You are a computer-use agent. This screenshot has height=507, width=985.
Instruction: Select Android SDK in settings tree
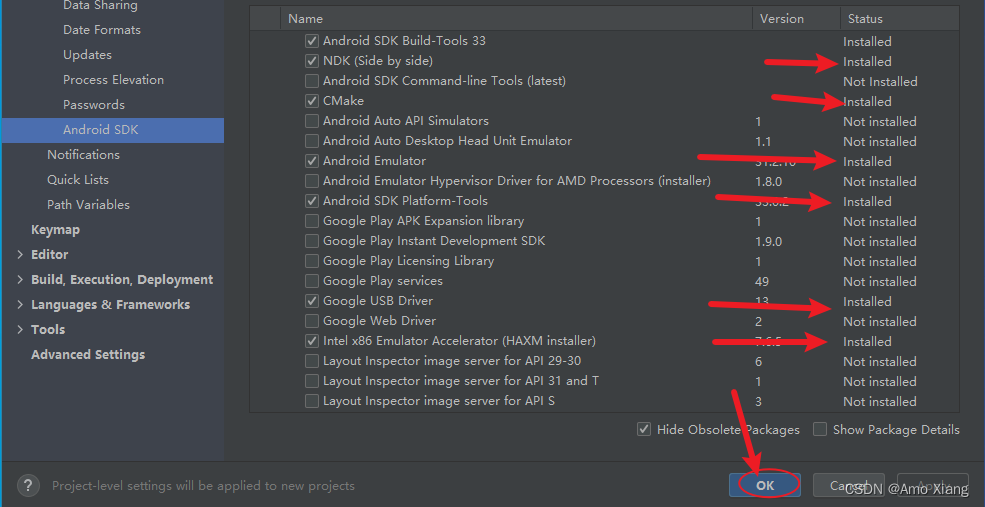100,130
